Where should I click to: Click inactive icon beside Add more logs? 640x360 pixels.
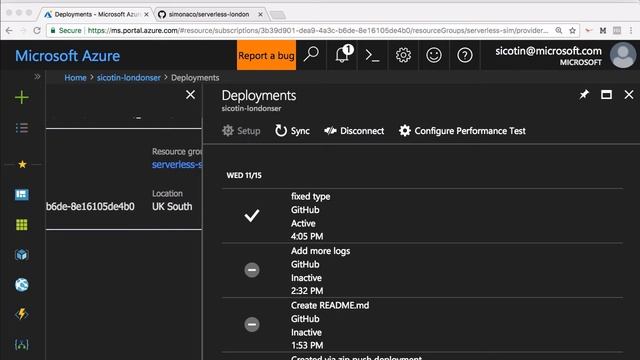[x=252, y=270]
